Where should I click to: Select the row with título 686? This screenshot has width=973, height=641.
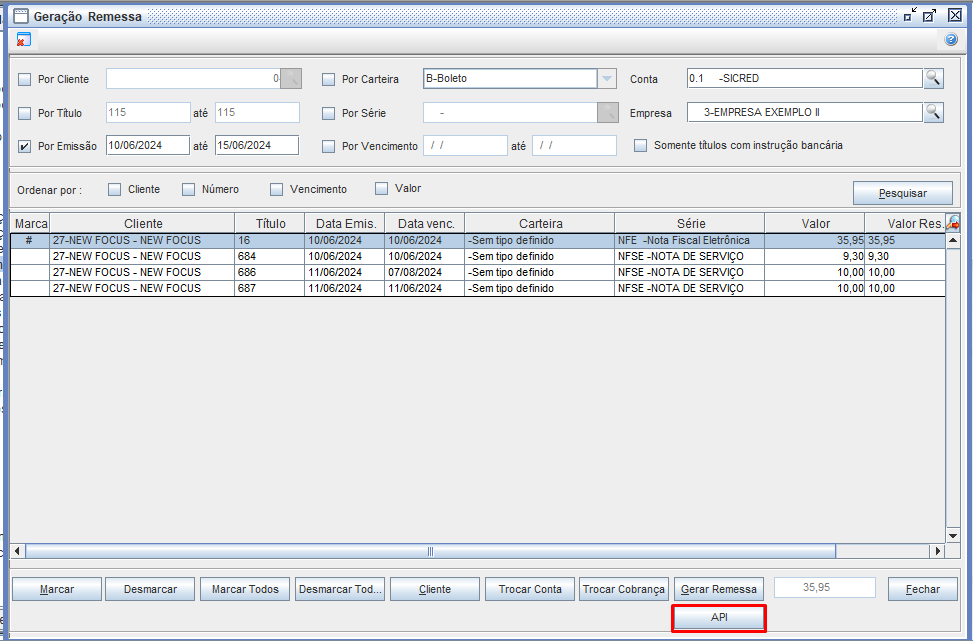click(x=478, y=272)
